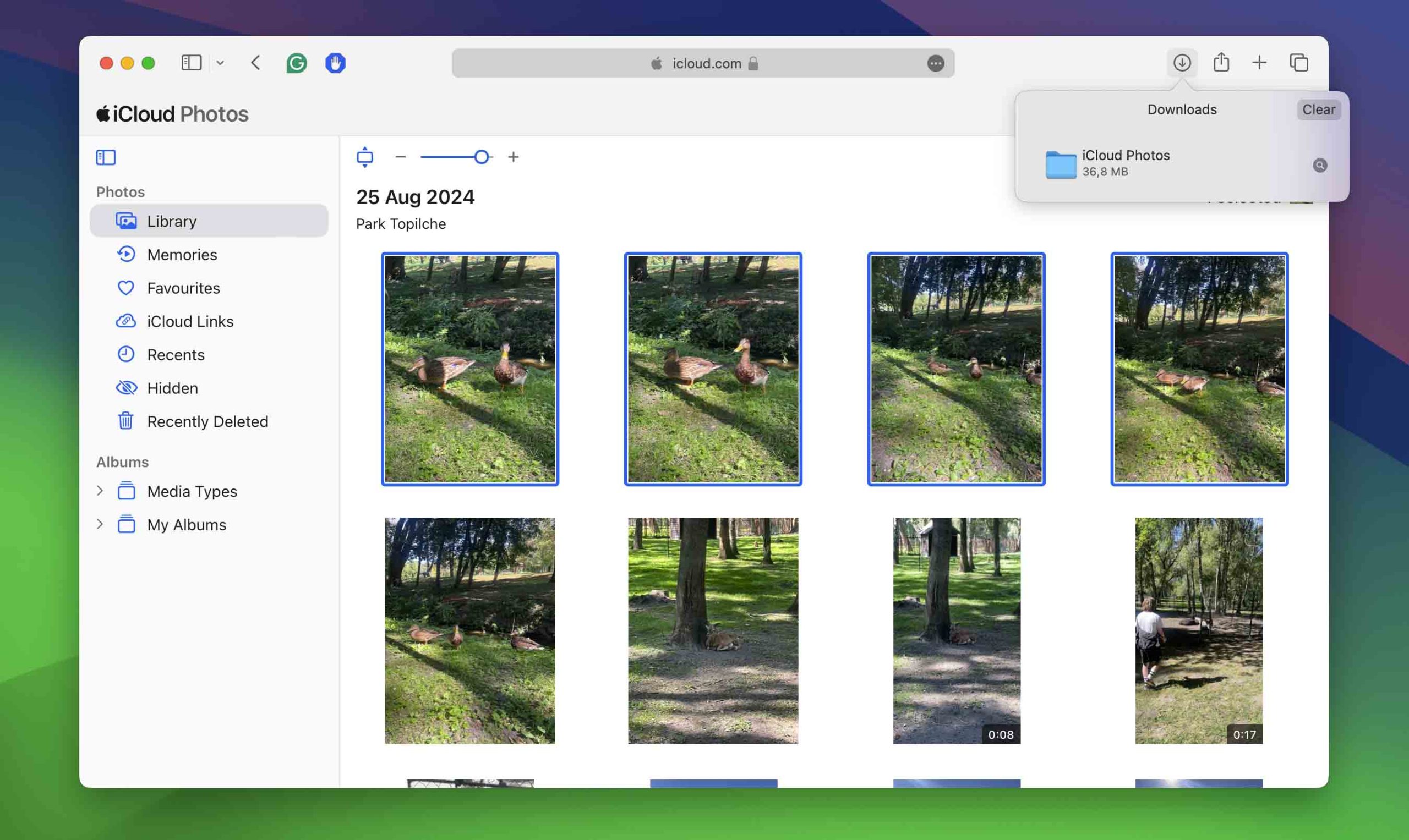The width and height of the screenshot is (1409, 840).
Task: Click the zoom-in plus button
Action: [x=513, y=157]
